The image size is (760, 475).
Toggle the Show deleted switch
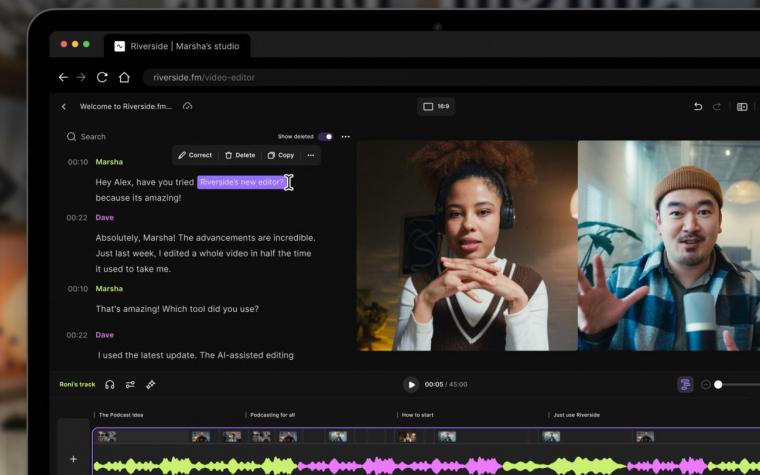[326, 137]
